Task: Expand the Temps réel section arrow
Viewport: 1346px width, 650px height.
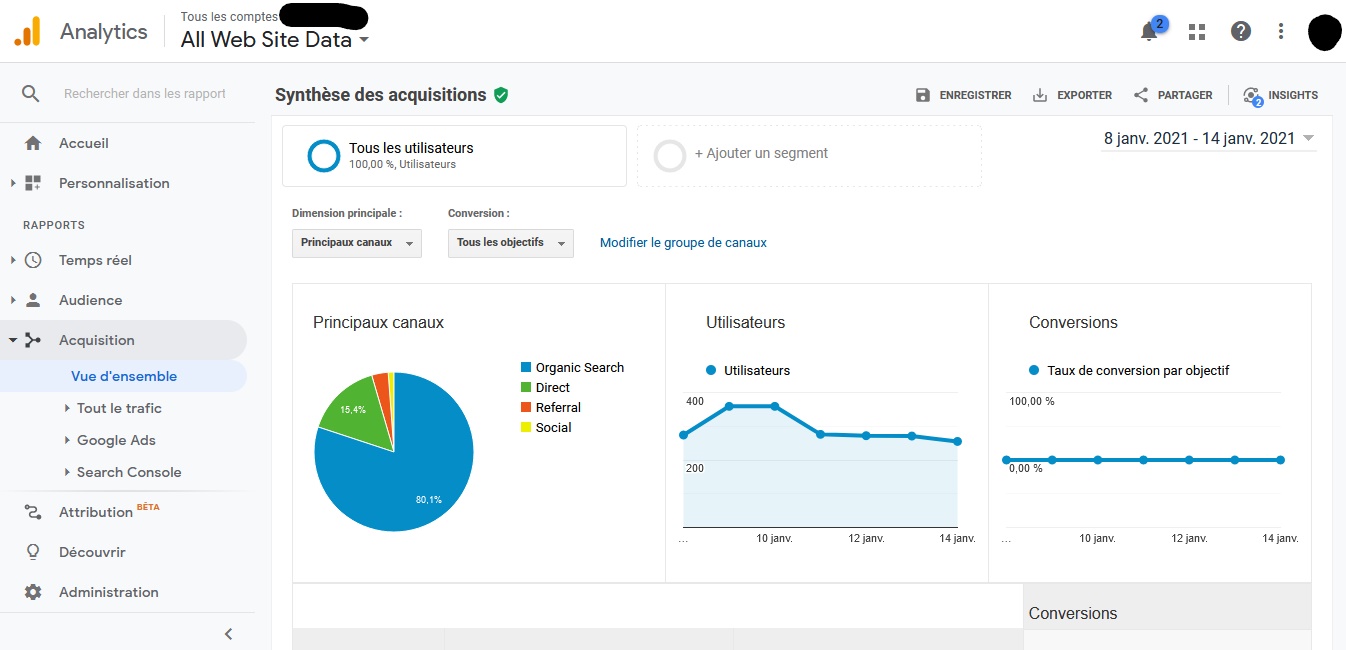Action: click(x=13, y=260)
